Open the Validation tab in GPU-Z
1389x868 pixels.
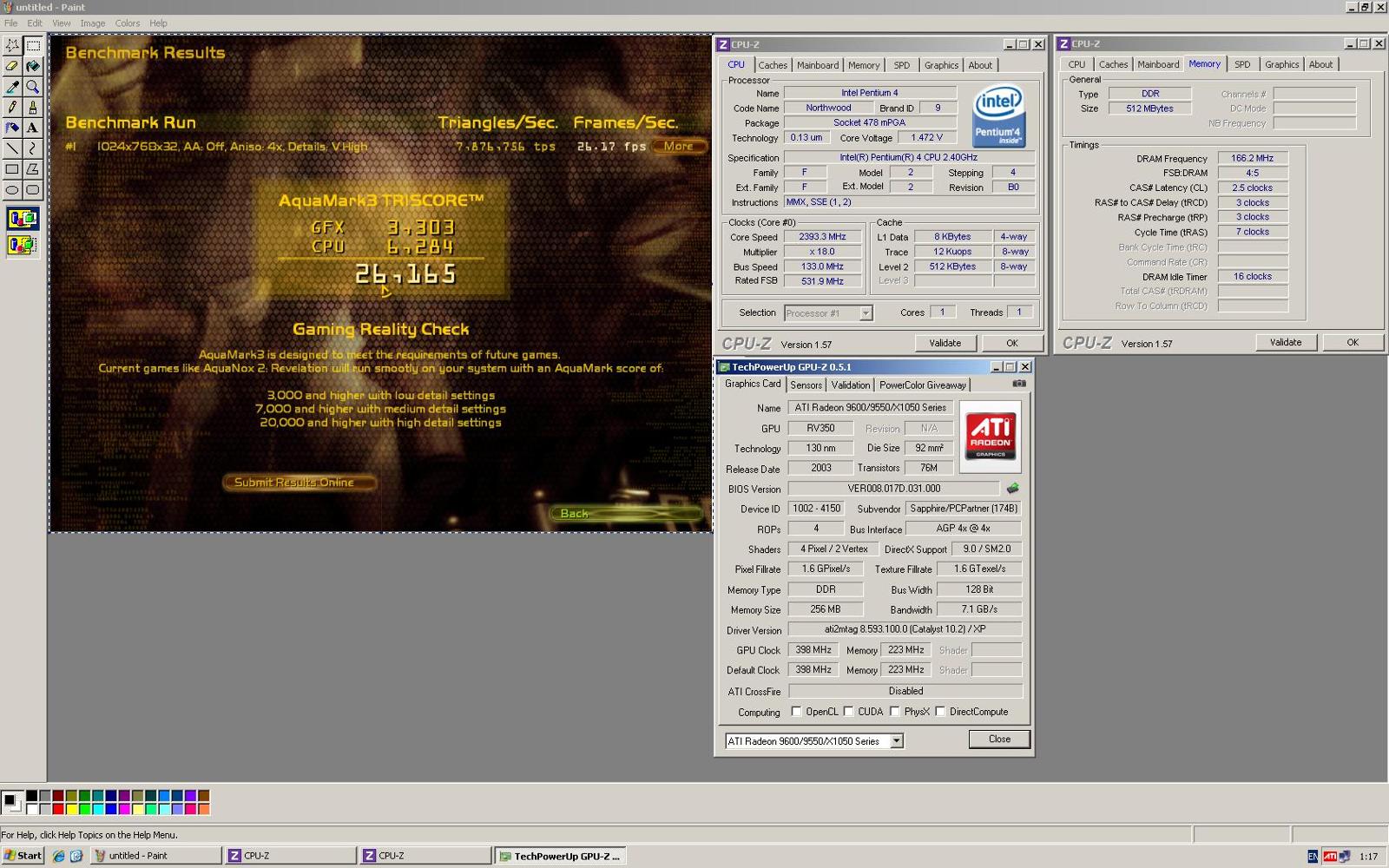pyautogui.click(x=850, y=385)
